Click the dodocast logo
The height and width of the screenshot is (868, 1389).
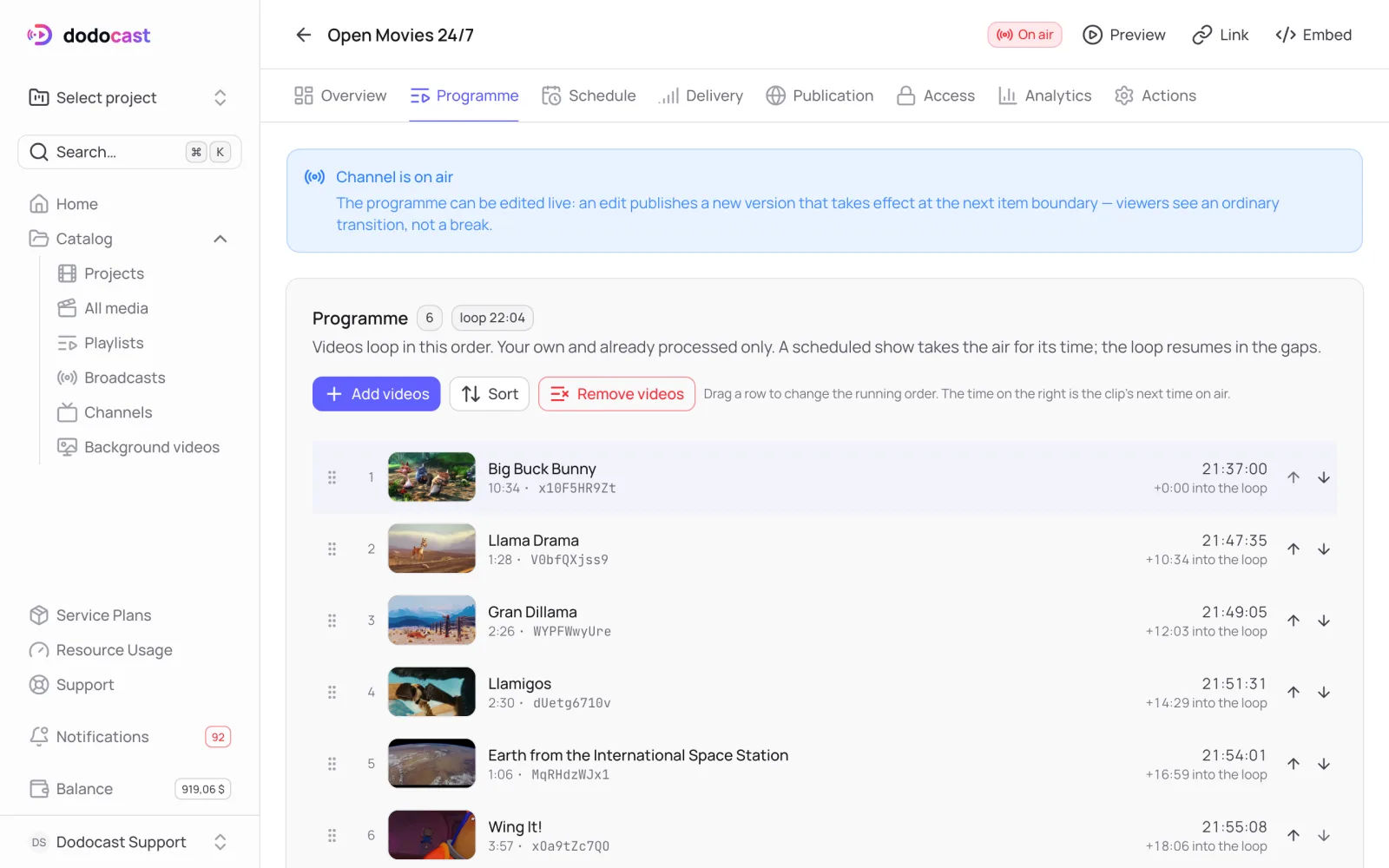pyautogui.click(x=89, y=35)
